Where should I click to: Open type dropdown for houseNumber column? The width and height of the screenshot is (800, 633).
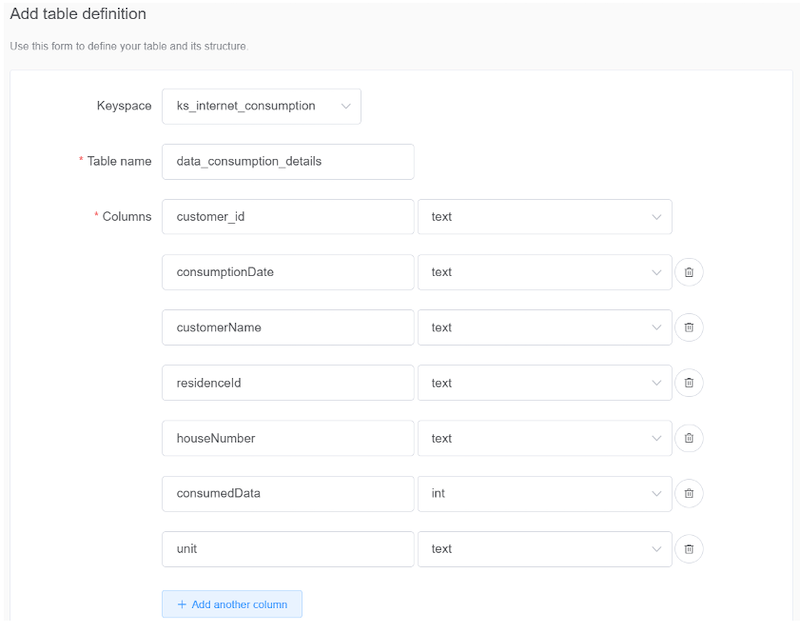544,438
